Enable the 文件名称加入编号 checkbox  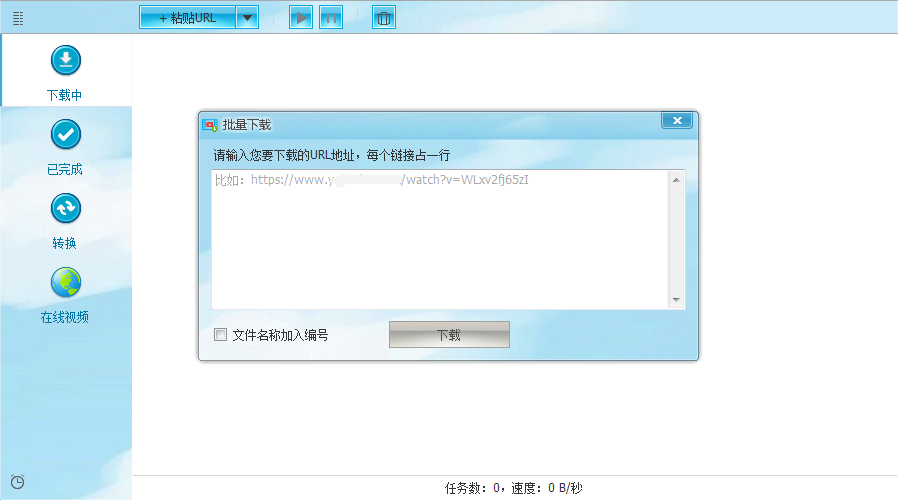tap(221, 335)
